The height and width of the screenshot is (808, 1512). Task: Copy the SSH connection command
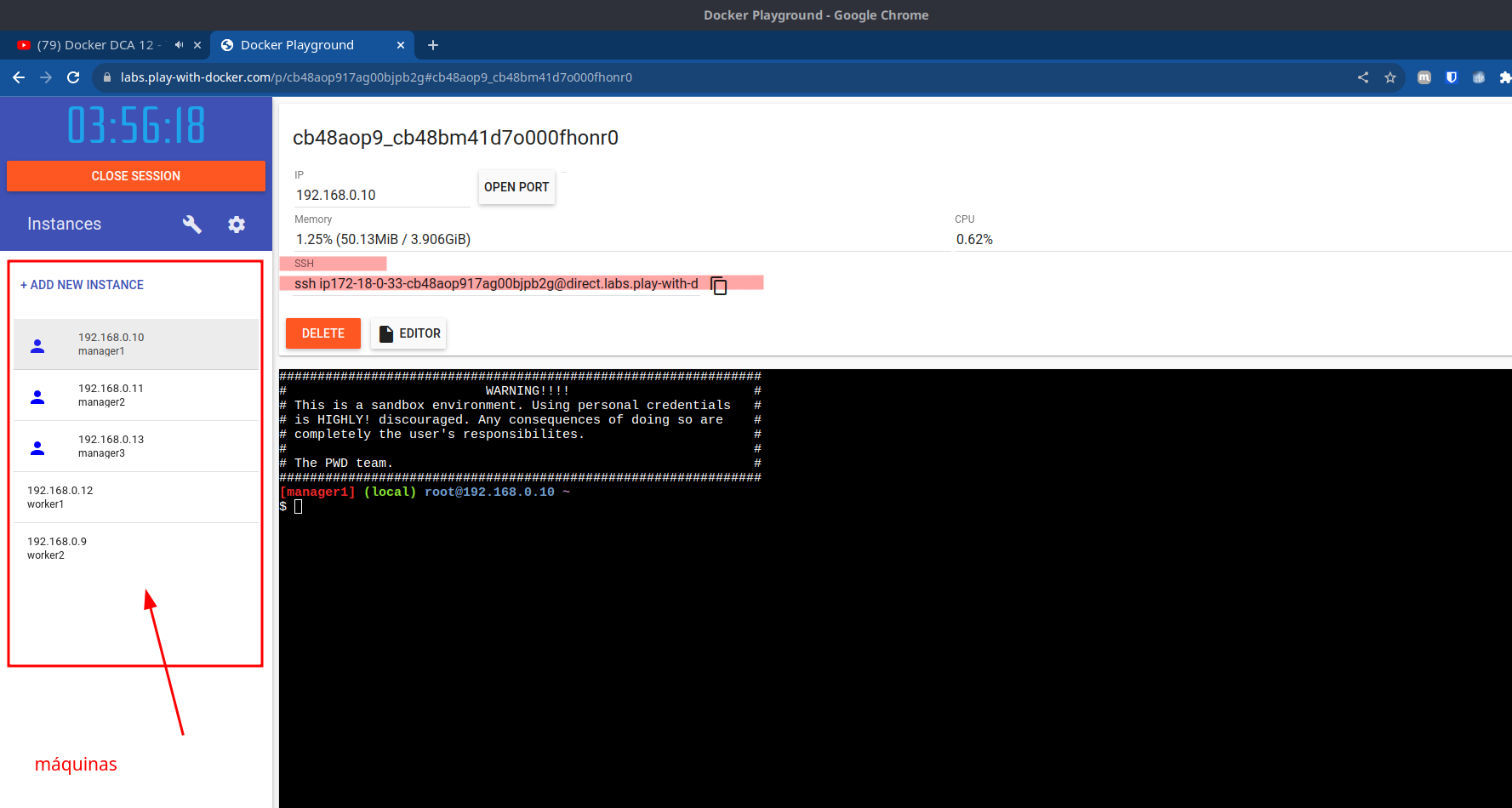(x=719, y=286)
